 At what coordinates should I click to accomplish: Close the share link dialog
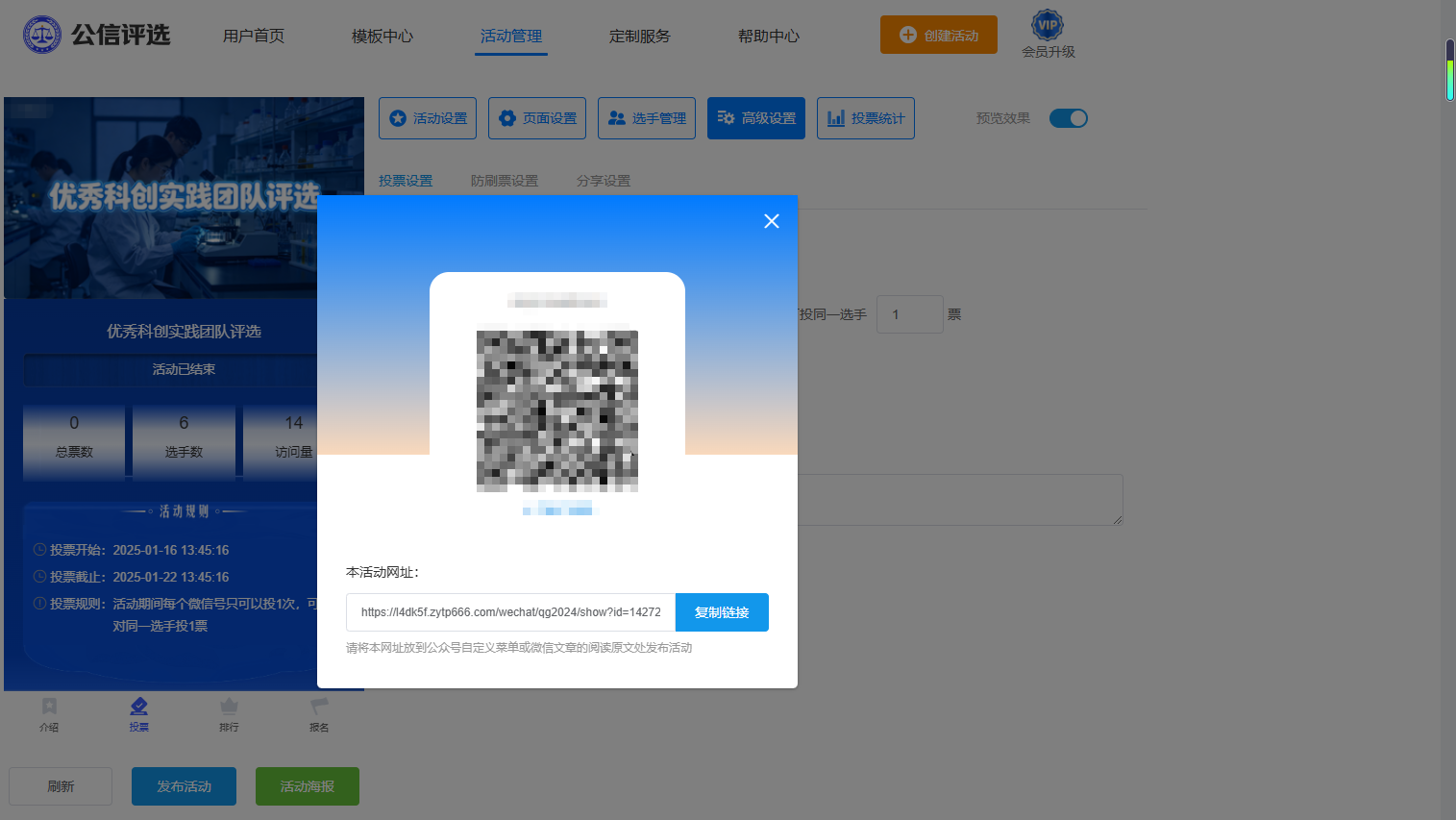[x=771, y=221]
